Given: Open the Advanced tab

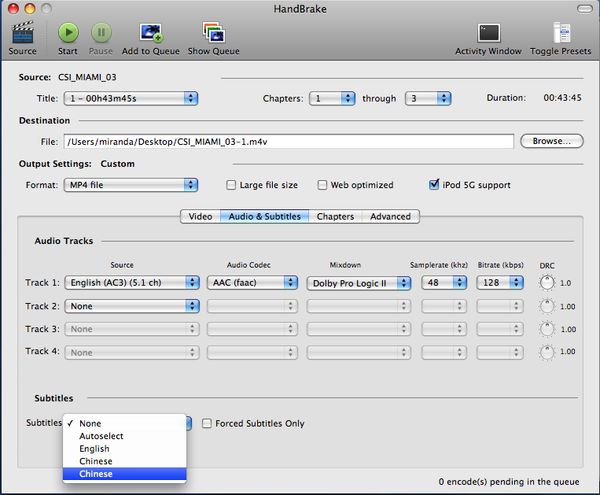Looking at the screenshot, I should click(390, 217).
